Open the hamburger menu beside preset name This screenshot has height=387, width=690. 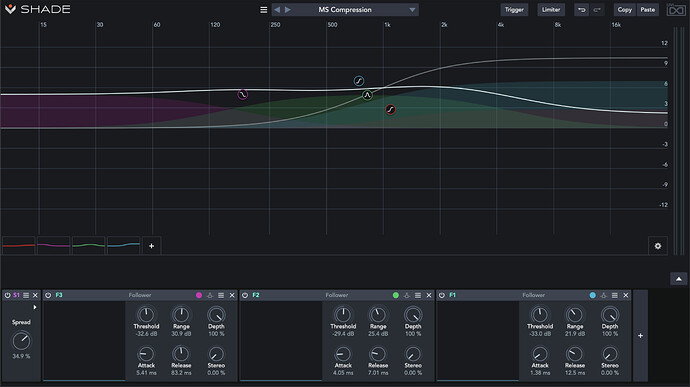tap(264, 10)
